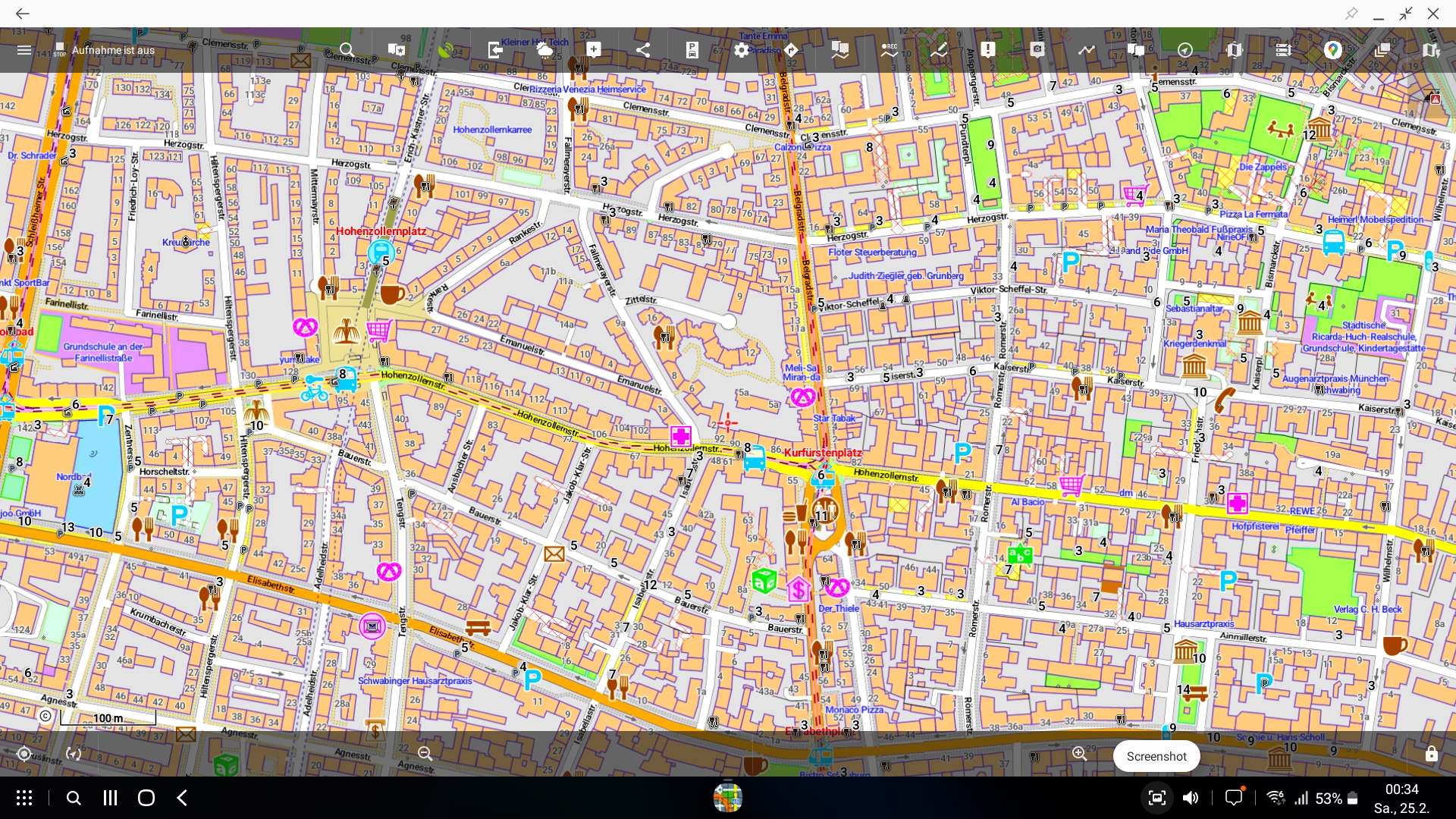This screenshot has height=819, width=1456.
Task: Zoom in using the plus magnifier
Action: click(1080, 754)
